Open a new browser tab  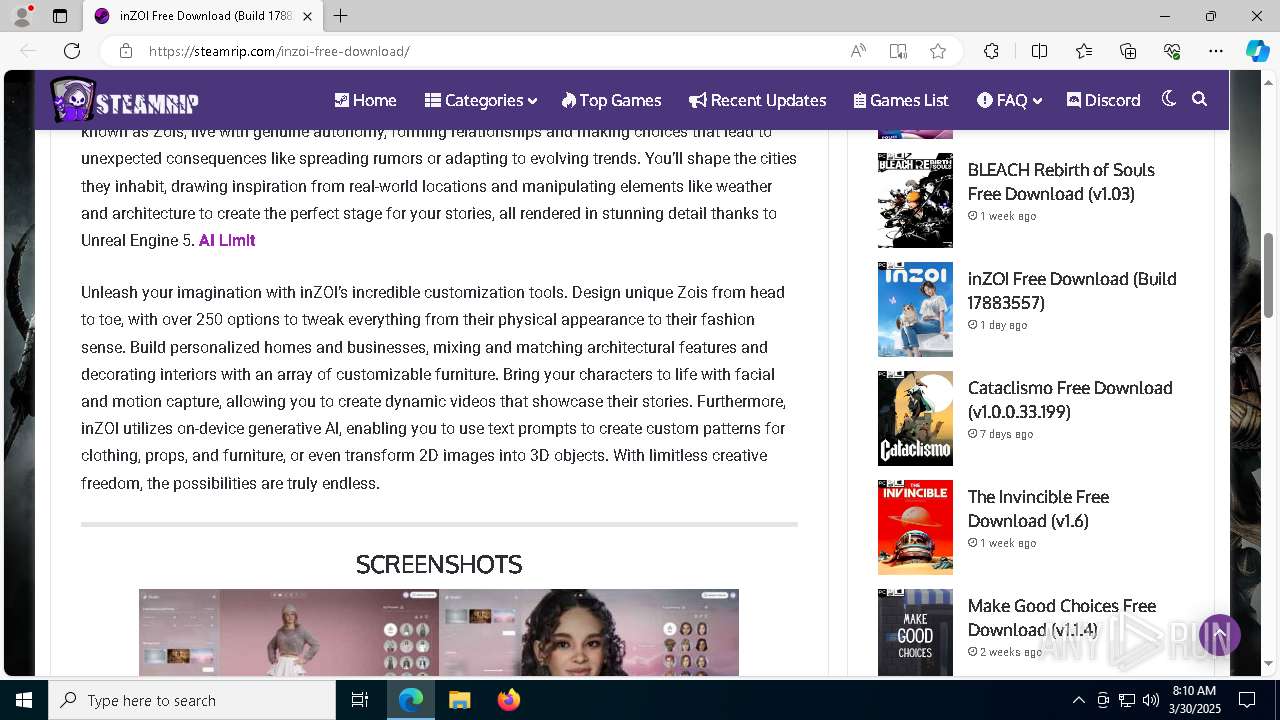[341, 16]
